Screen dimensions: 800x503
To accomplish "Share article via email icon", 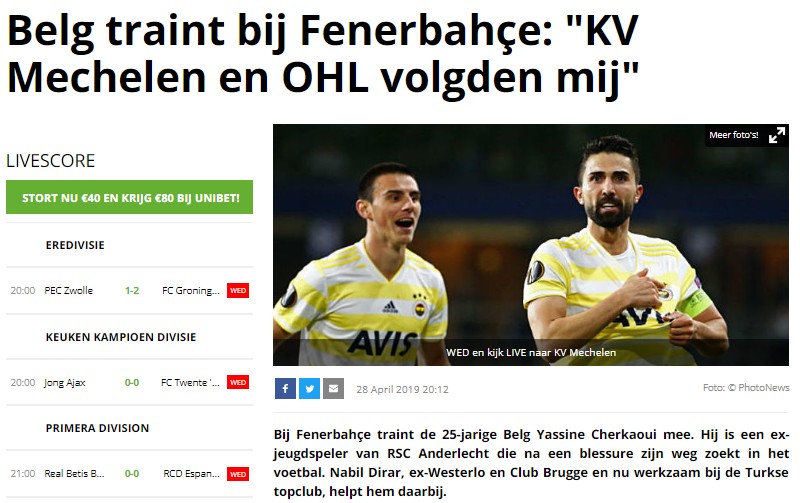I will coord(333,389).
